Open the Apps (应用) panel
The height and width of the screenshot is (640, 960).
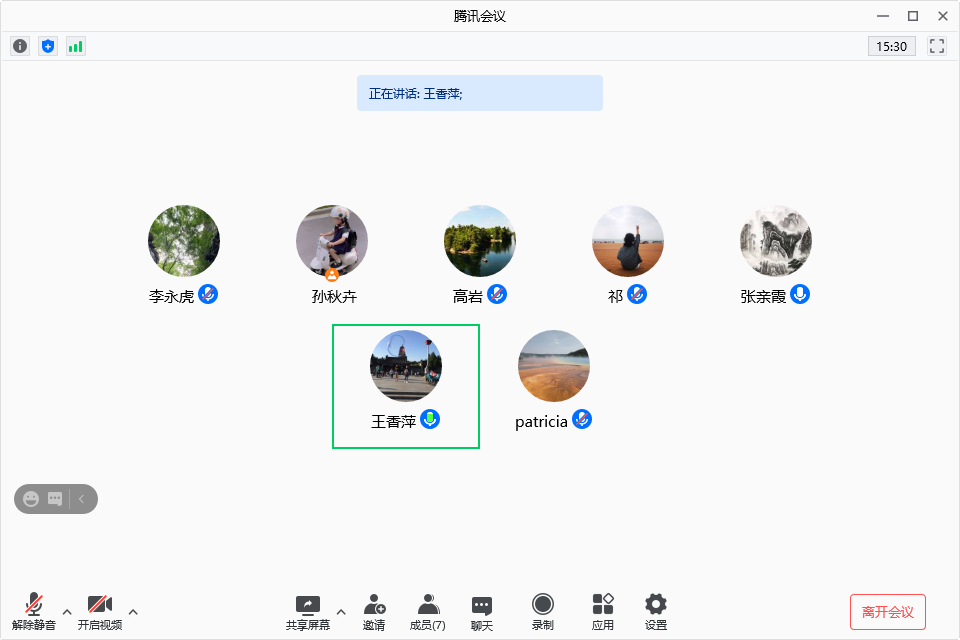pyautogui.click(x=603, y=610)
